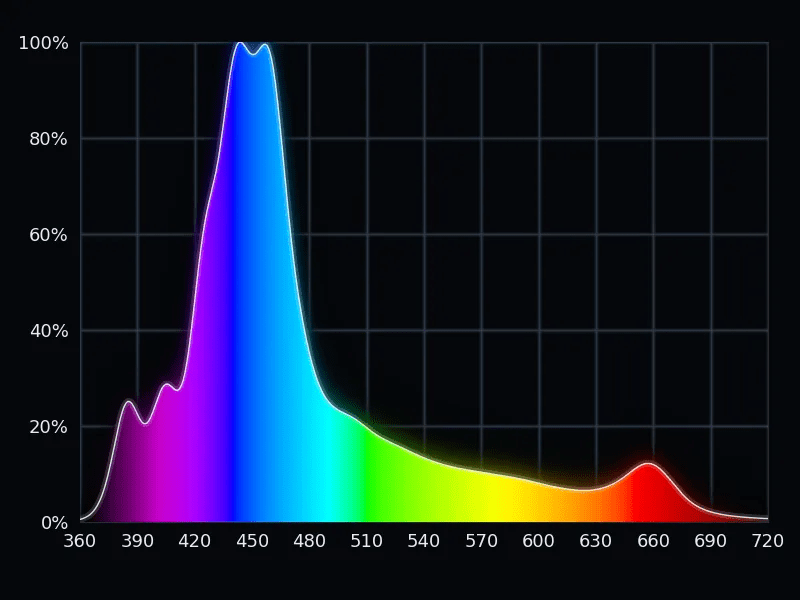Click the 690 wavelength label

tap(710, 541)
